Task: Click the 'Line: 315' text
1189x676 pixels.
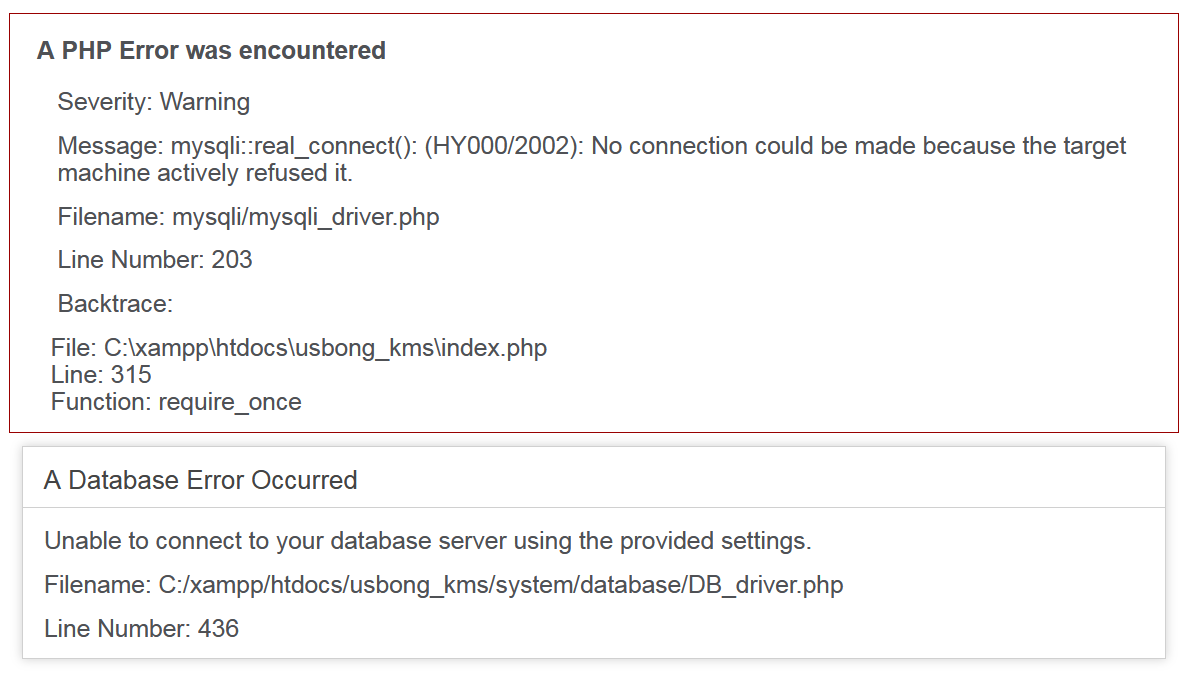Action: (101, 375)
